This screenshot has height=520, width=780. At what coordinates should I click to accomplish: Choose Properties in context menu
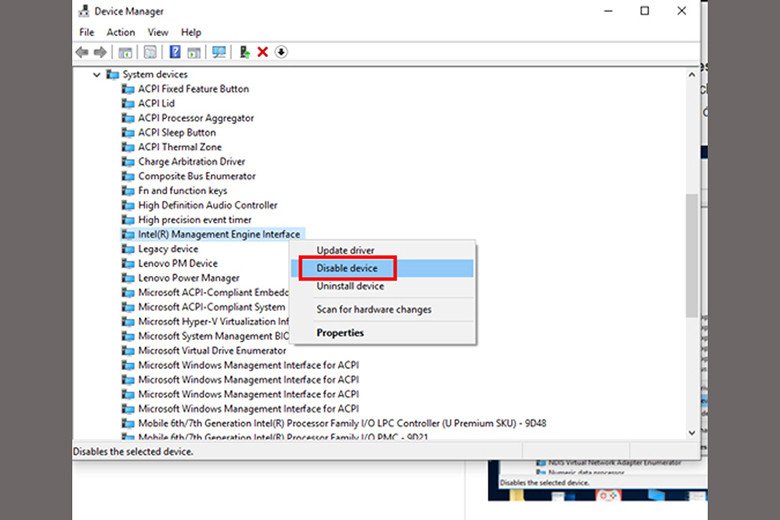(x=382, y=333)
